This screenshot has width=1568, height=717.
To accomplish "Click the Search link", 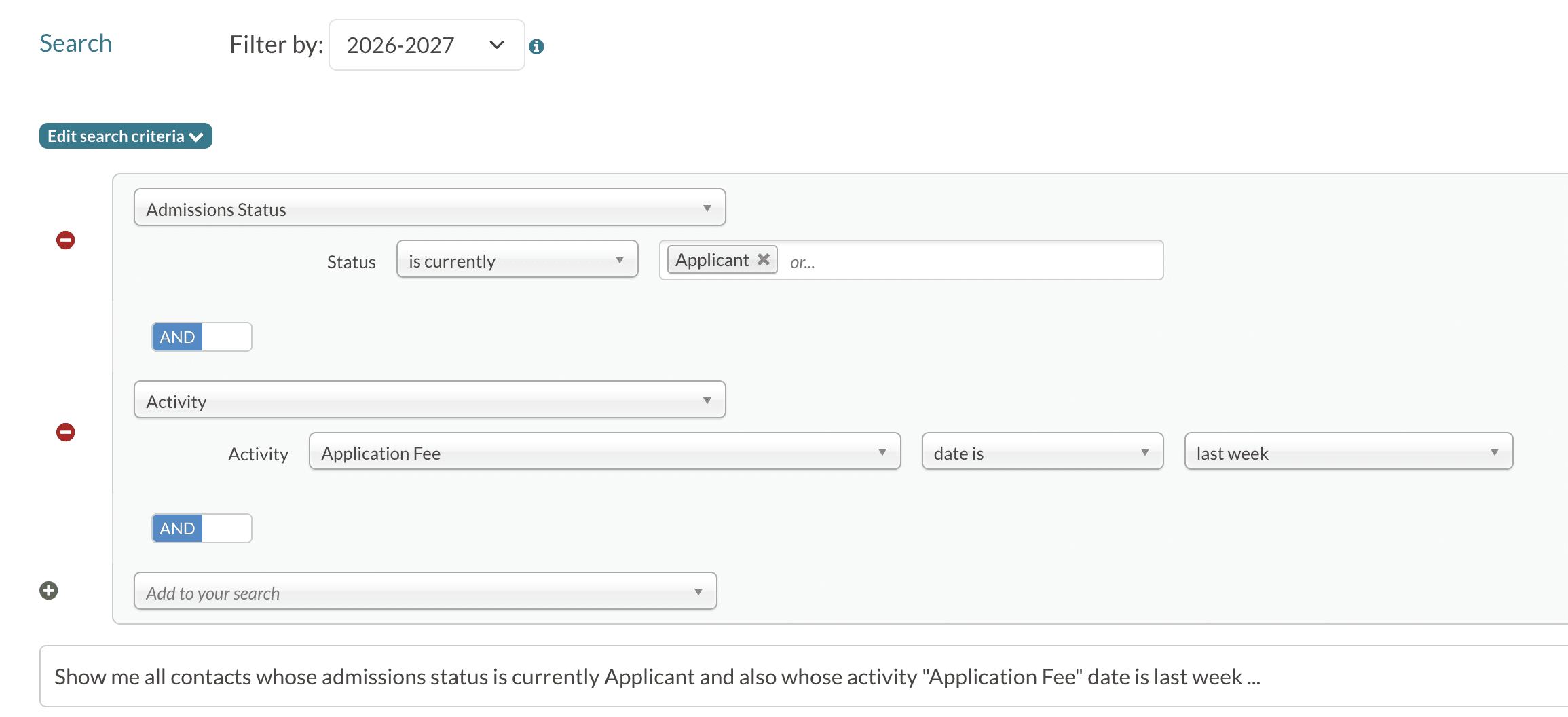I will coord(75,43).
